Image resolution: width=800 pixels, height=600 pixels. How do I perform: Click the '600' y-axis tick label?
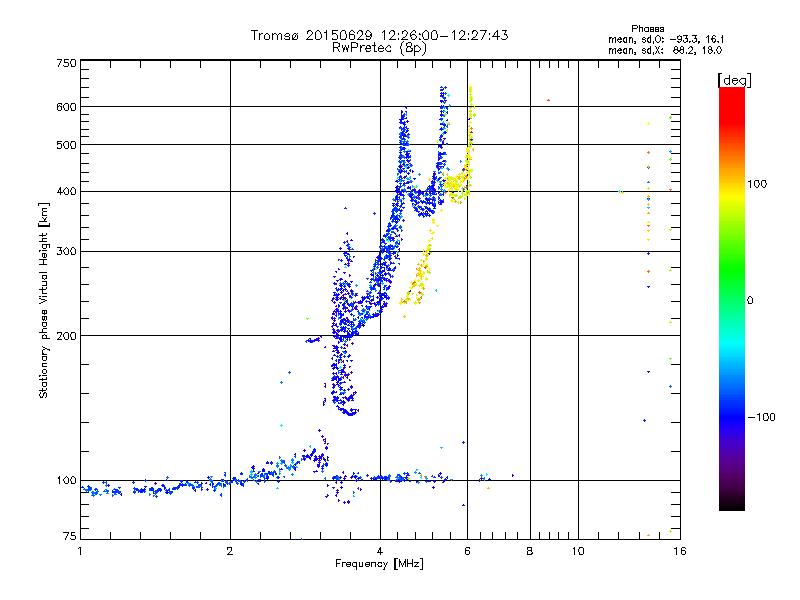coord(66,107)
